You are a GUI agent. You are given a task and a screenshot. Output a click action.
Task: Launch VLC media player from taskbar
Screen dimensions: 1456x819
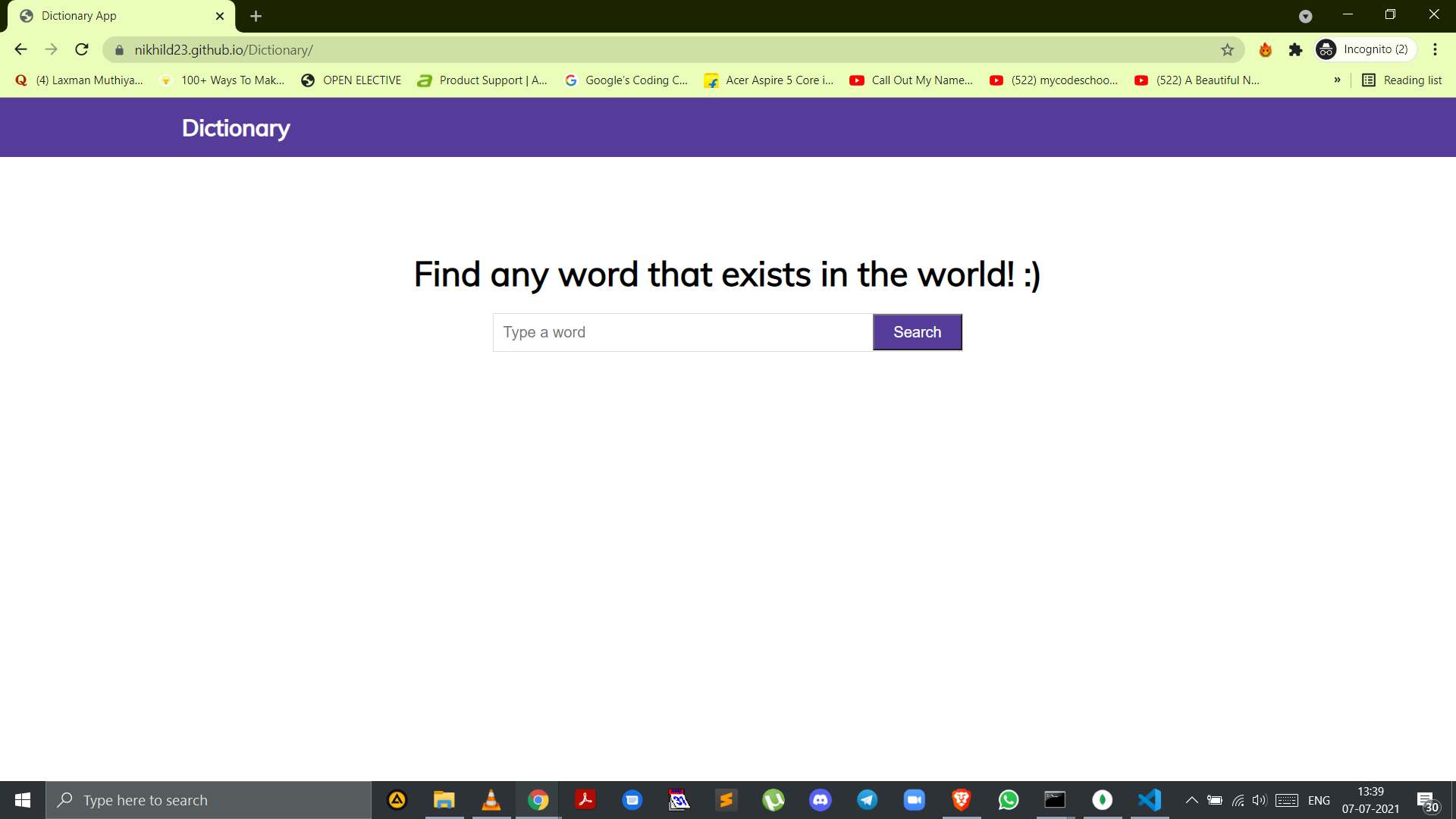coord(491,800)
